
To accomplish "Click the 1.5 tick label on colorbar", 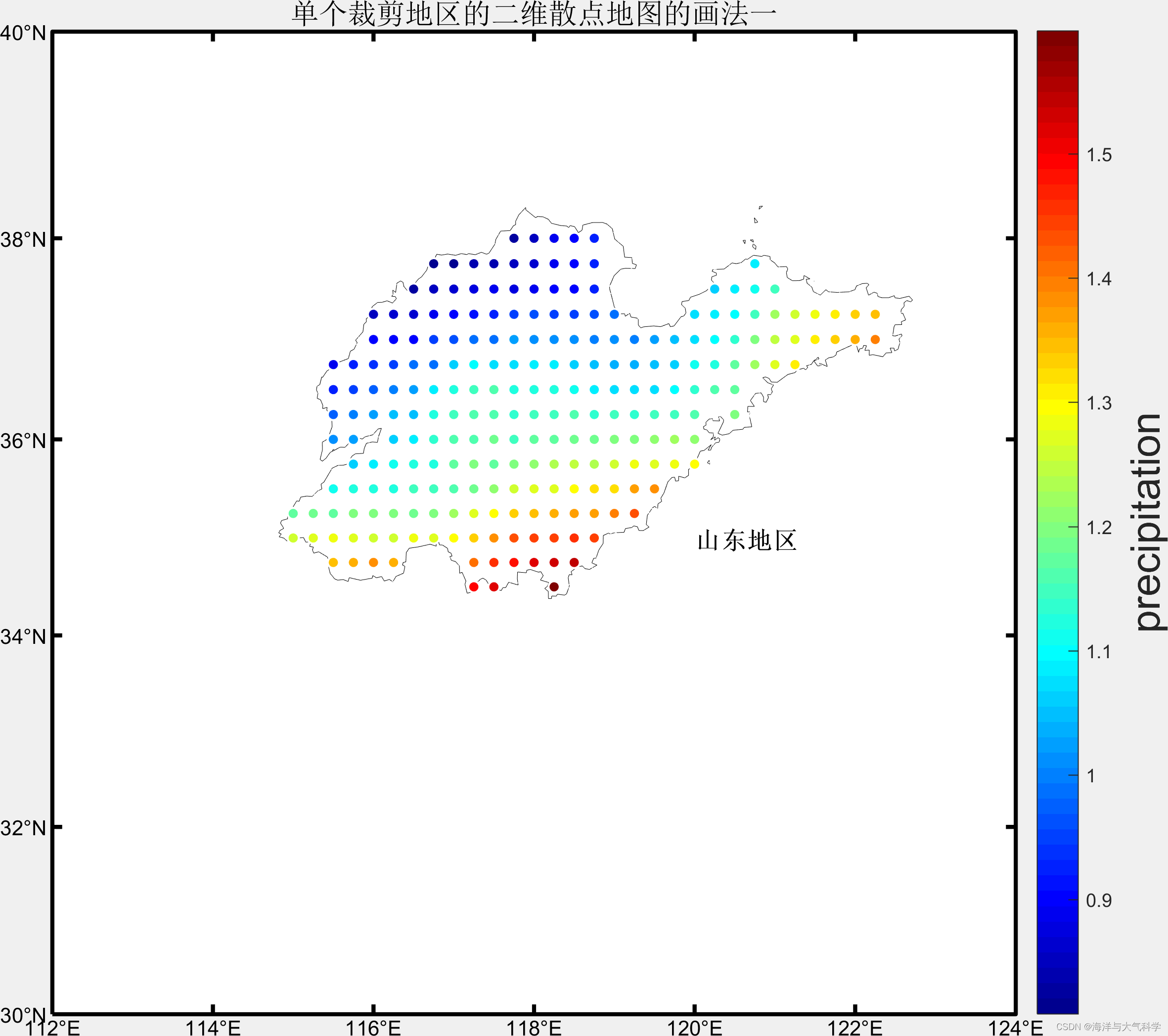I will coord(1098,155).
